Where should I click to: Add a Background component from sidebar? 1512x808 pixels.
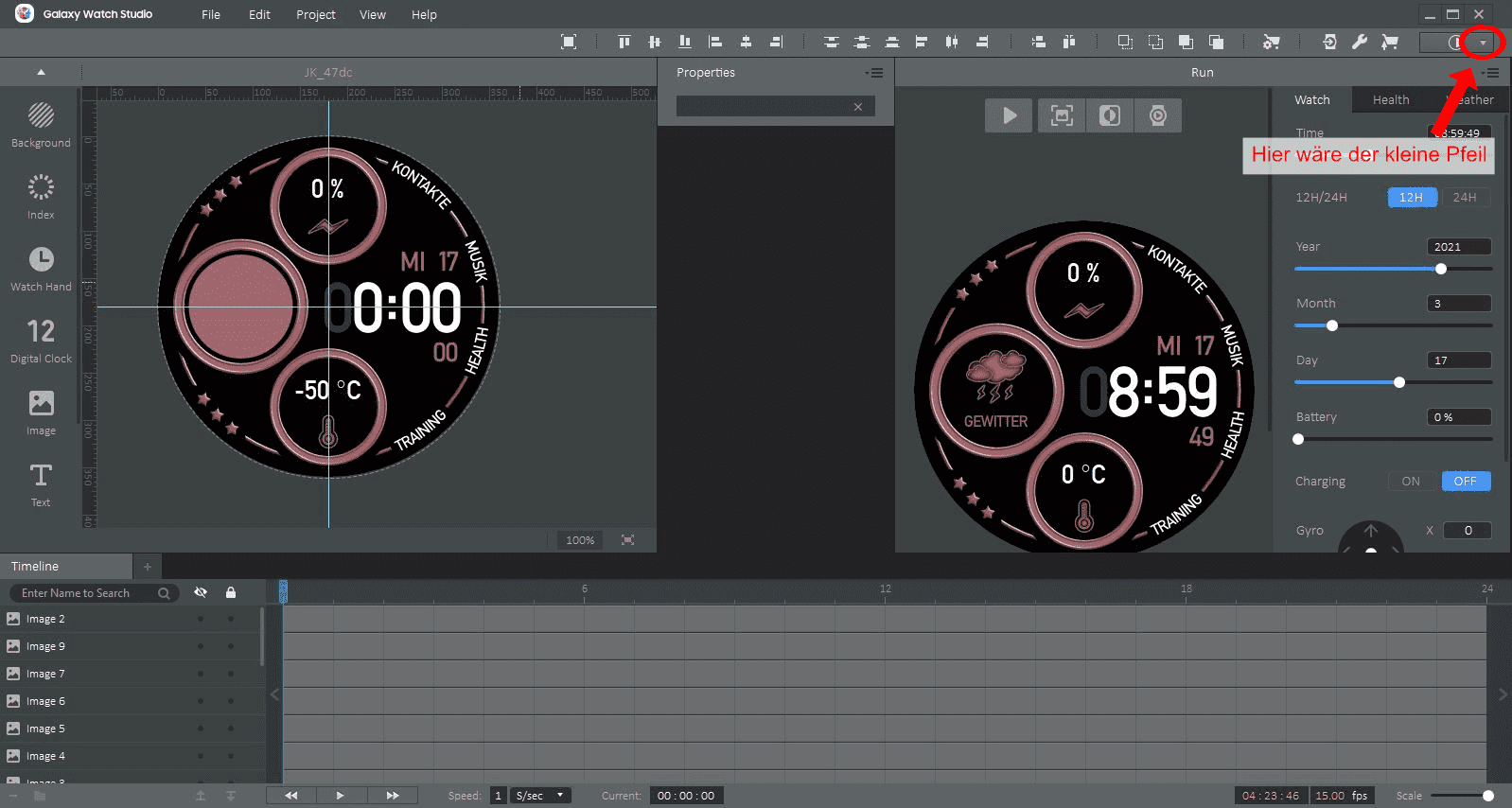(41, 125)
